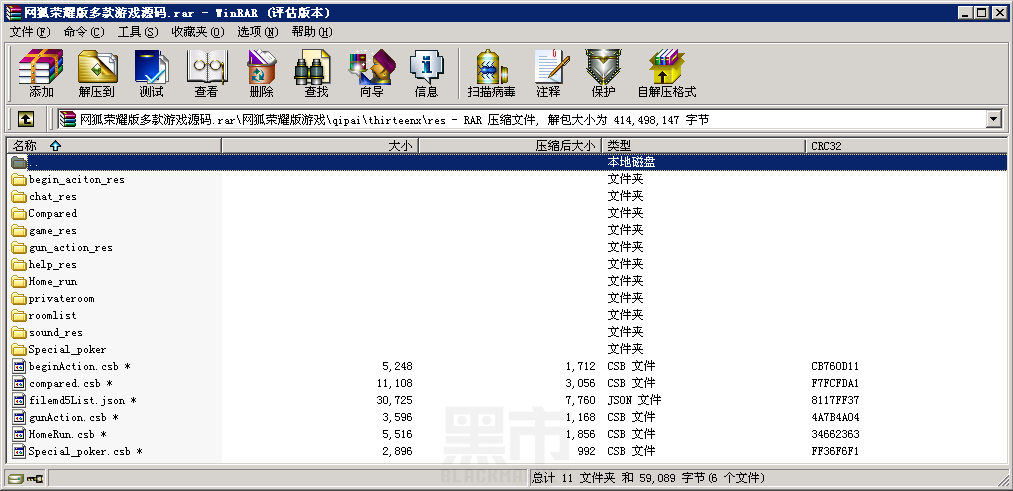Select the help_res folder
The height and width of the screenshot is (491, 1013).
click(52, 264)
